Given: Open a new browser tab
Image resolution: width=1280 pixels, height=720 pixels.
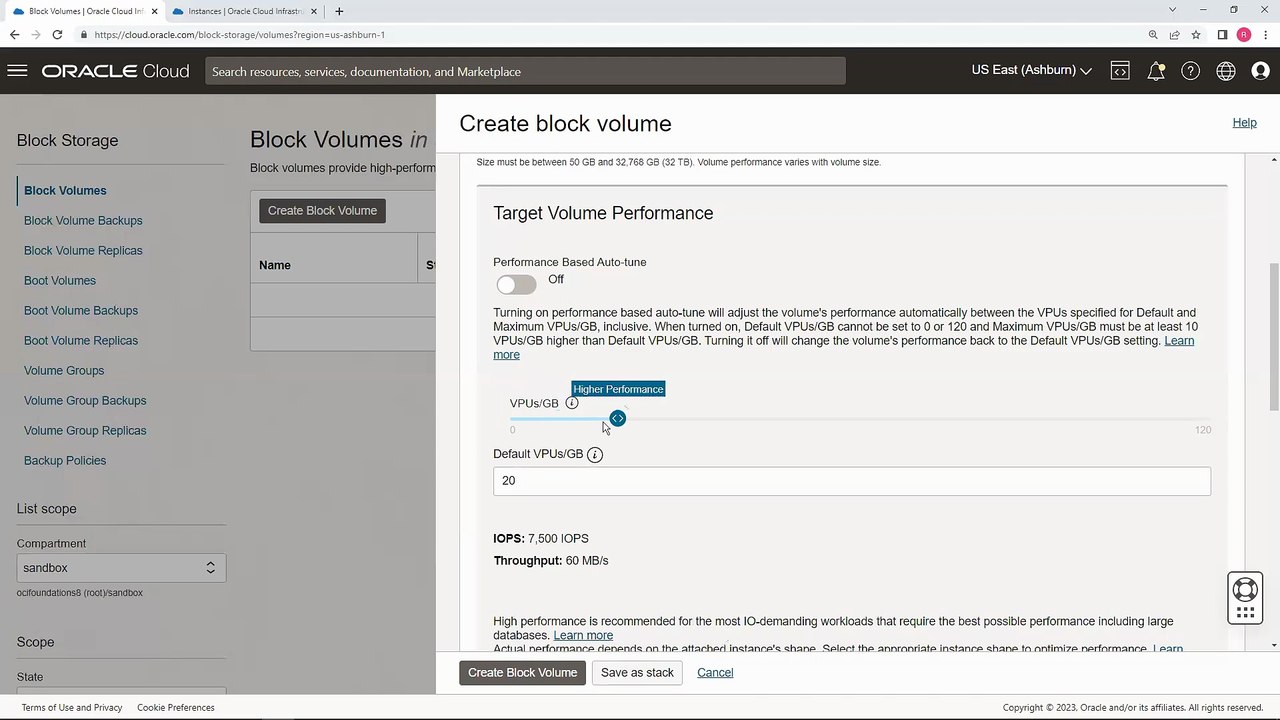Looking at the screenshot, I should [x=339, y=11].
